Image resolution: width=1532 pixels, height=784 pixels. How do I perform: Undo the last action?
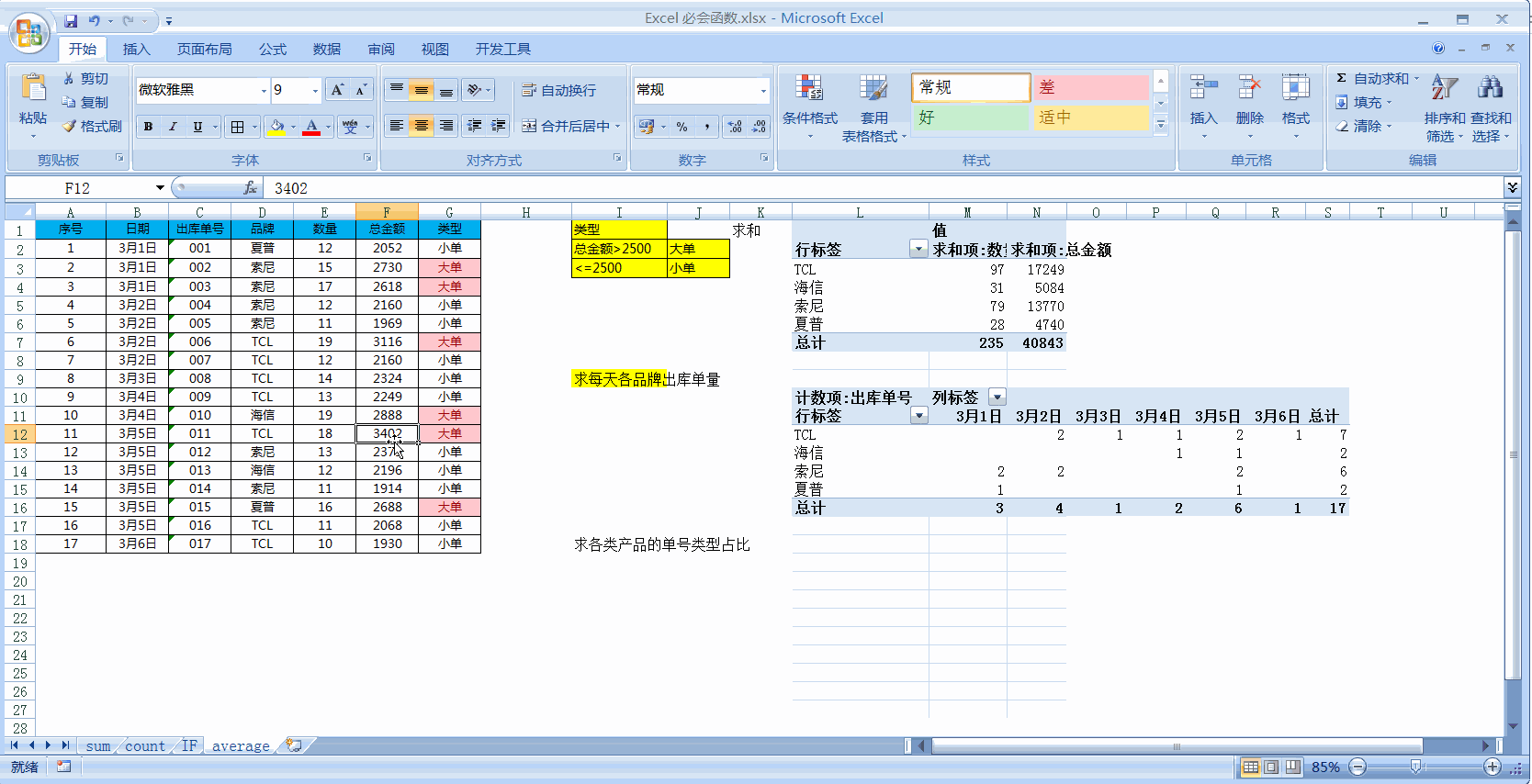tap(94, 20)
